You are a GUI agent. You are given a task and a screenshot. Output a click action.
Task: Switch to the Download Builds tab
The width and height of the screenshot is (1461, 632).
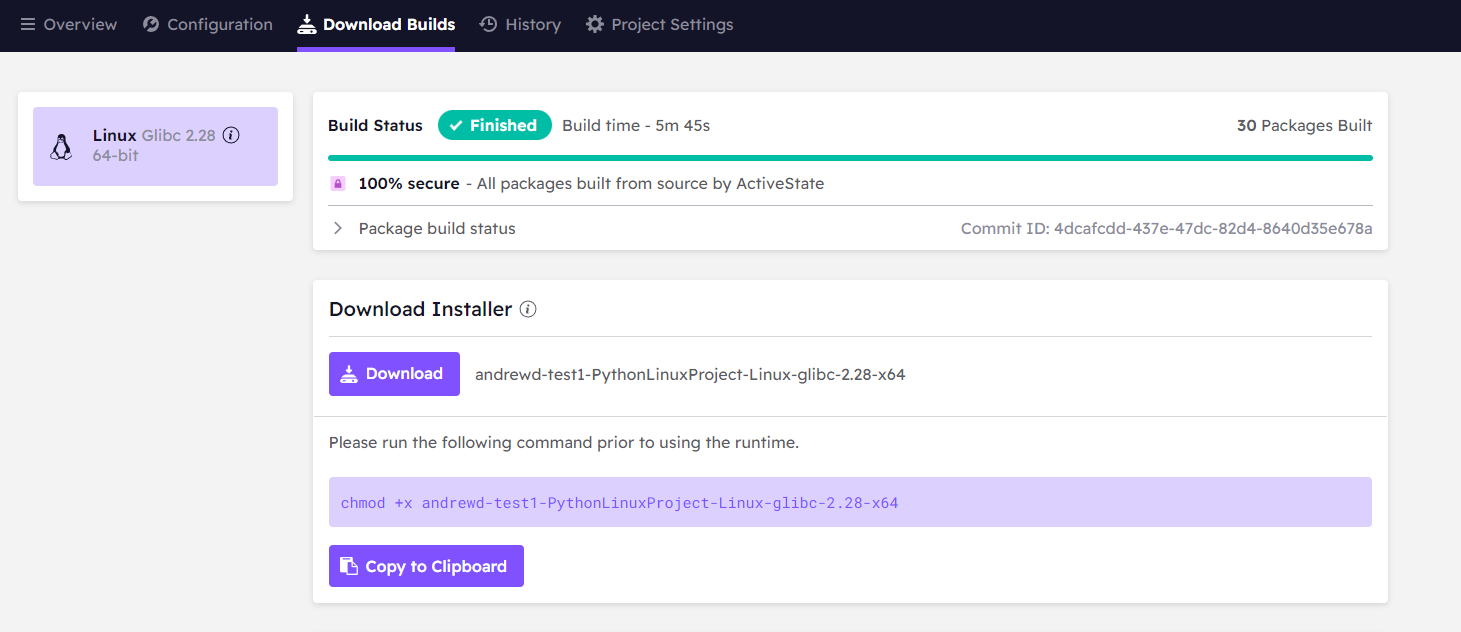click(376, 24)
